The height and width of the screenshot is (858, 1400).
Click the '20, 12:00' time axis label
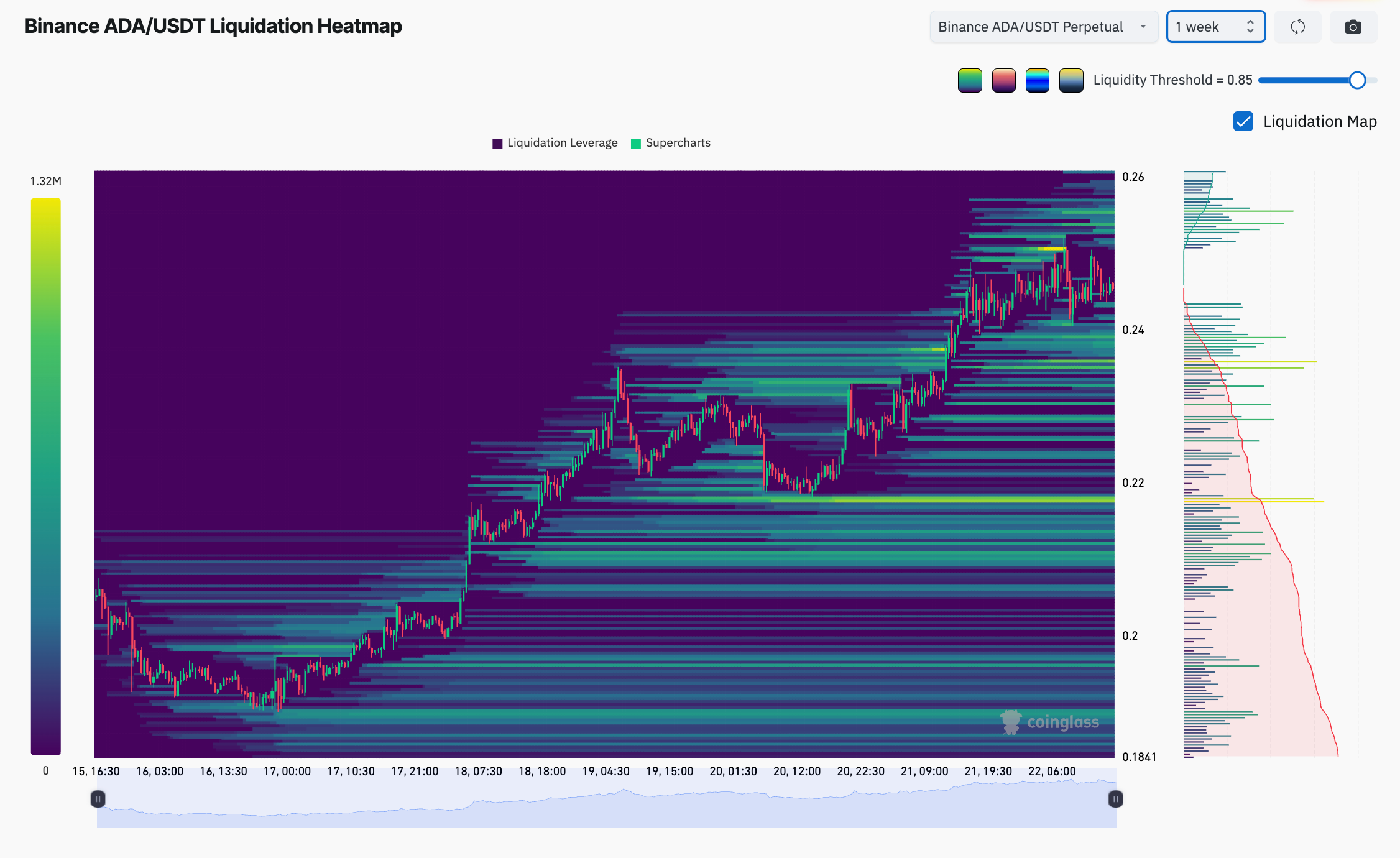(x=797, y=772)
